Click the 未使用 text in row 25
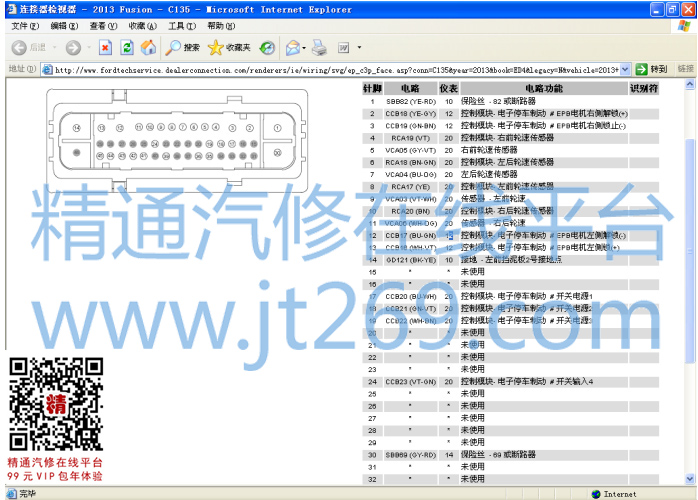This screenshot has height=500, width=698. [472, 394]
